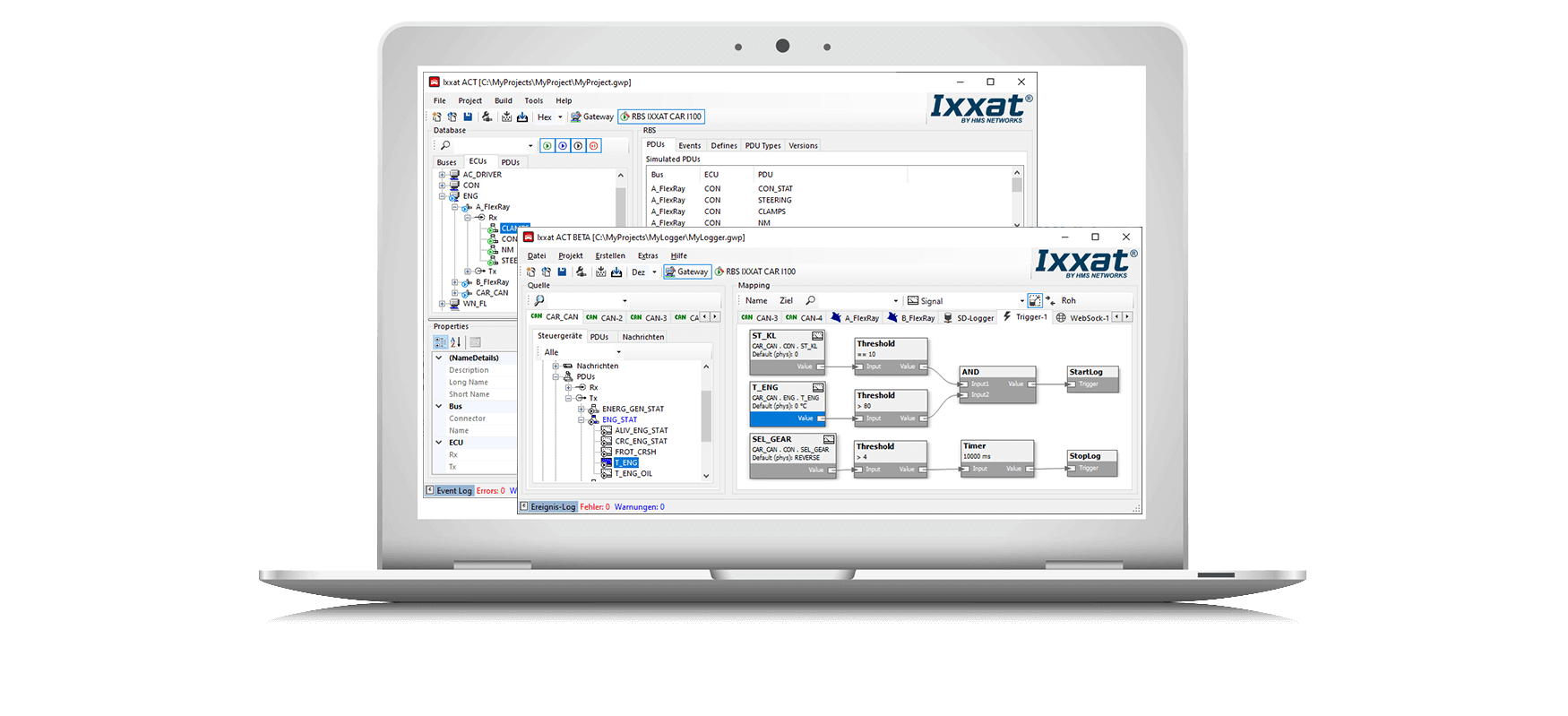1568x716 pixels.
Task: Click the signal icon on the ST_KL block
Action: click(817, 336)
